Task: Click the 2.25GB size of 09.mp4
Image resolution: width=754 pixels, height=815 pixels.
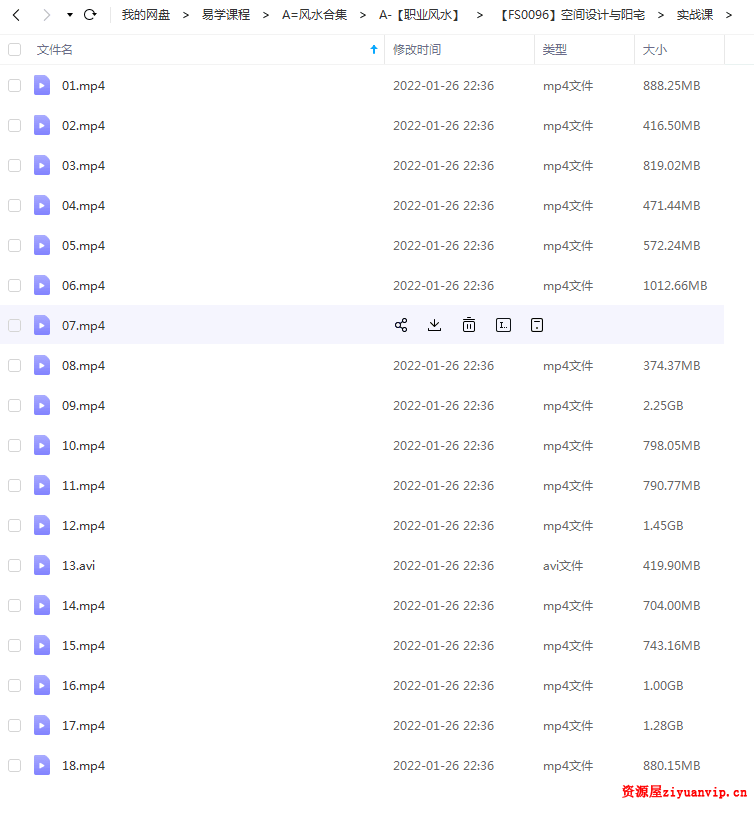Action: point(663,405)
